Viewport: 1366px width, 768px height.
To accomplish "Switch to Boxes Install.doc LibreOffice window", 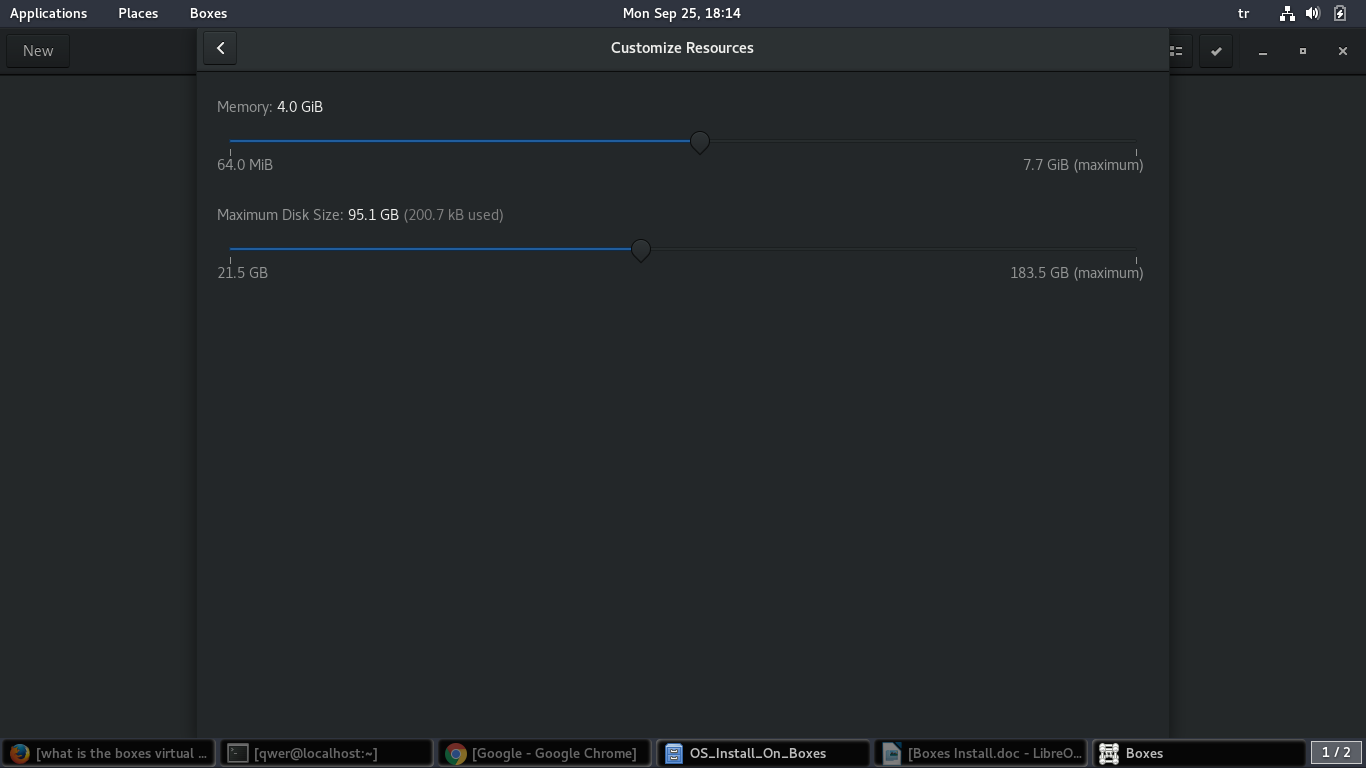I will (x=982, y=753).
